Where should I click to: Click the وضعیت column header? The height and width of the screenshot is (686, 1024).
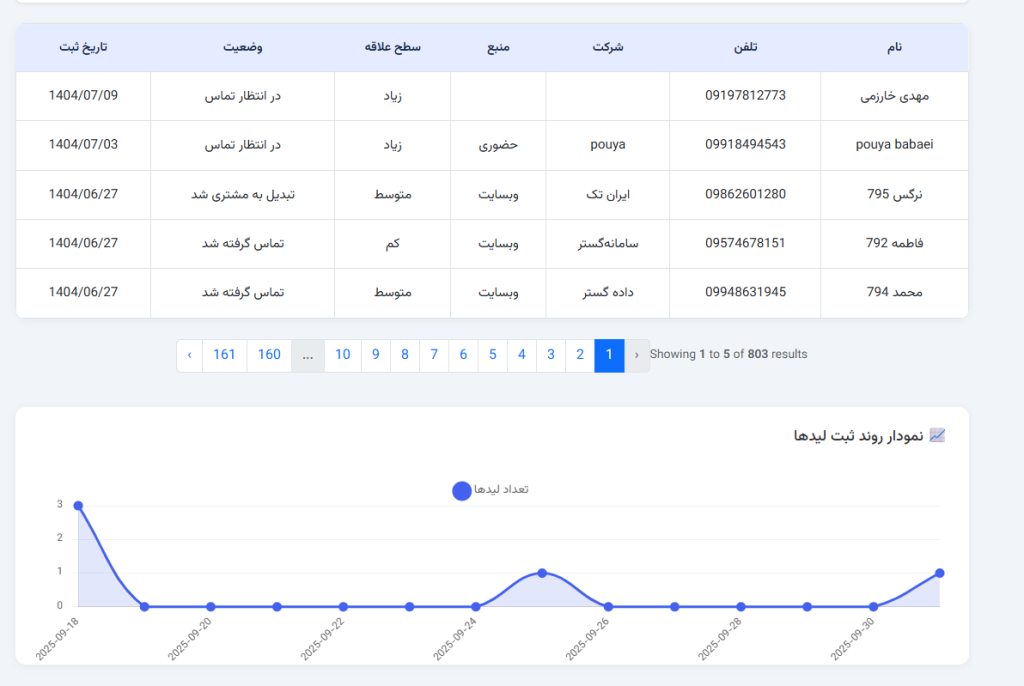tap(243, 47)
